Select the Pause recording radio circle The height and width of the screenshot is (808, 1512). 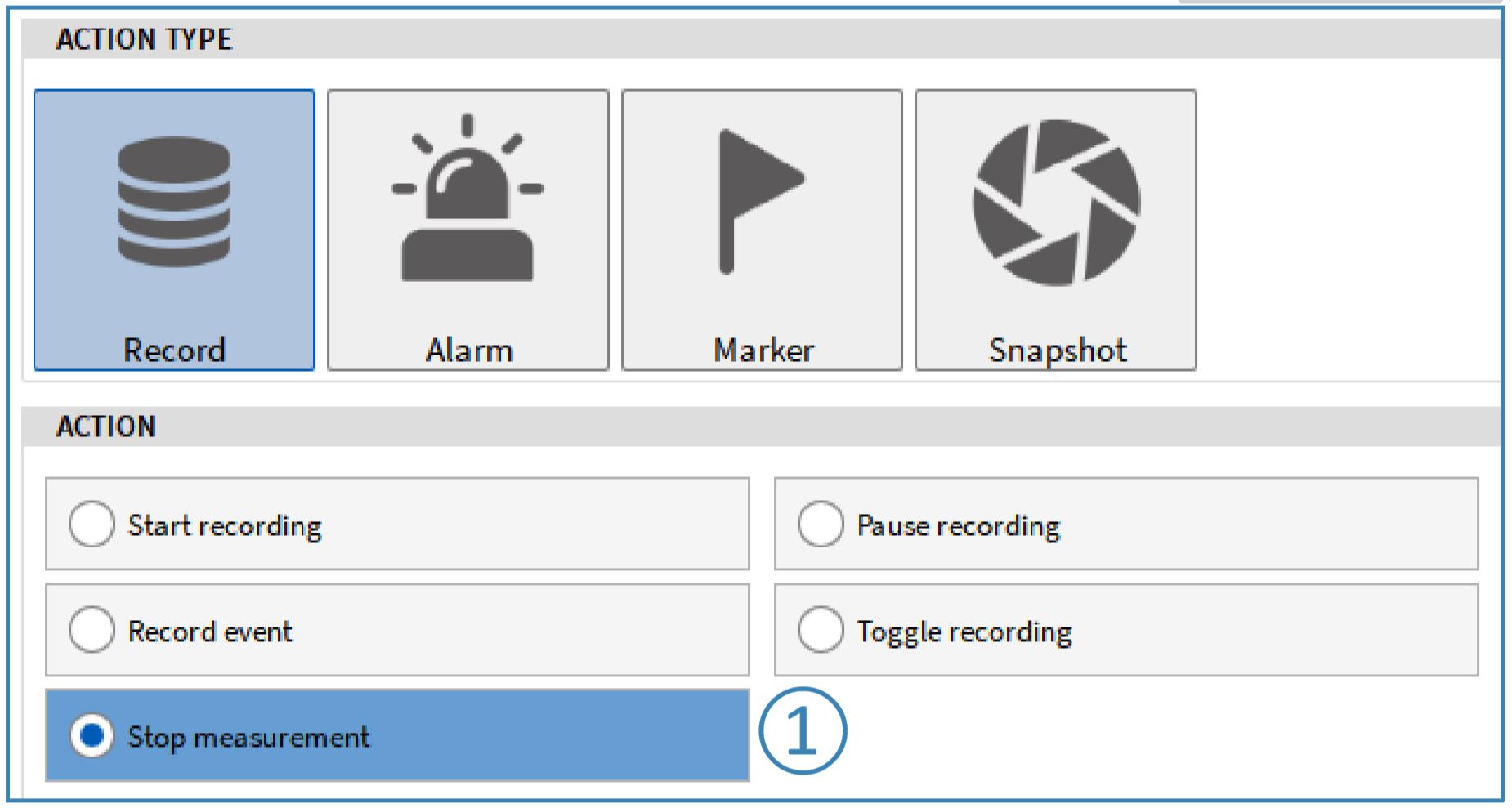point(821,524)
